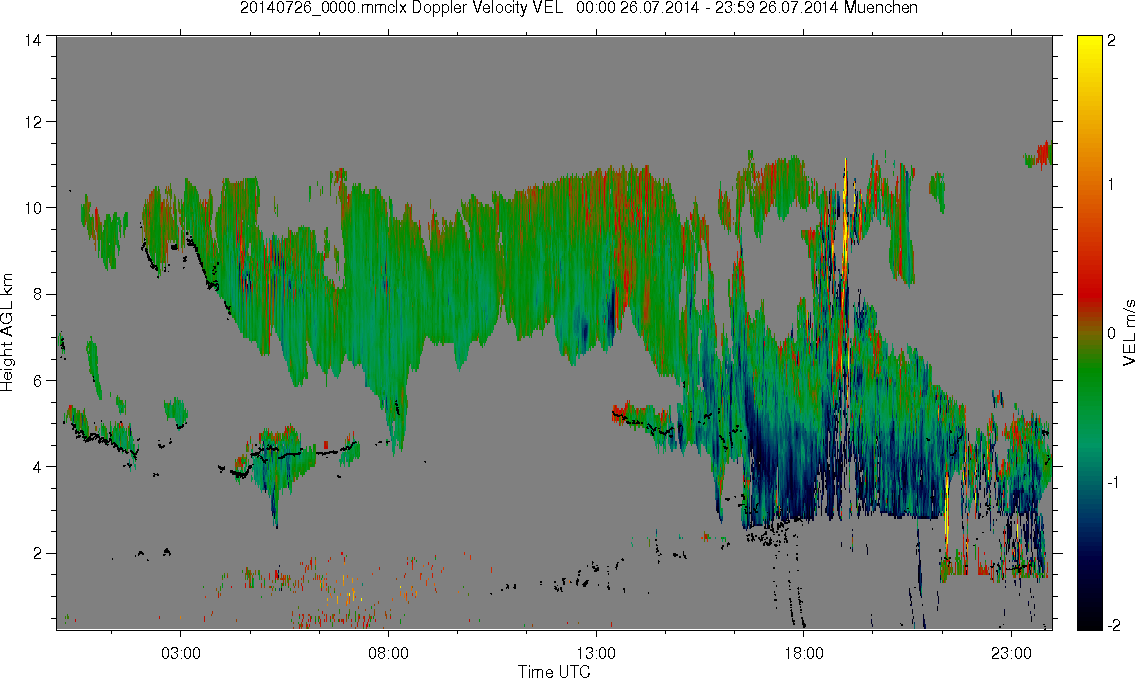Click the height tick label 4
The height and width of the screenshot is (678, 1135).
click(37, 467)
